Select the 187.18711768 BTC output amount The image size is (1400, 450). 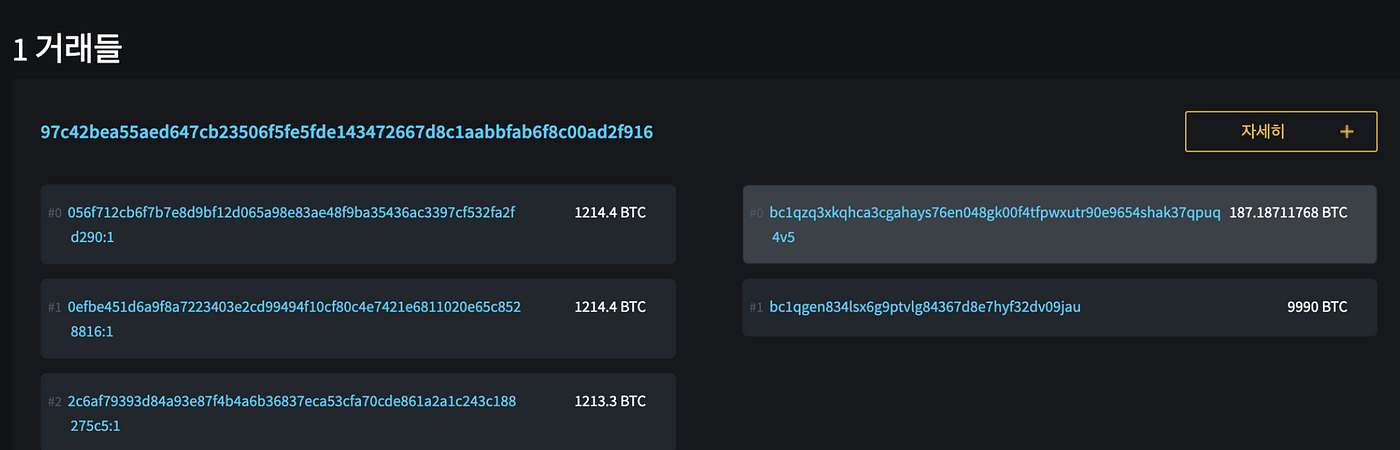(1288, 213)
